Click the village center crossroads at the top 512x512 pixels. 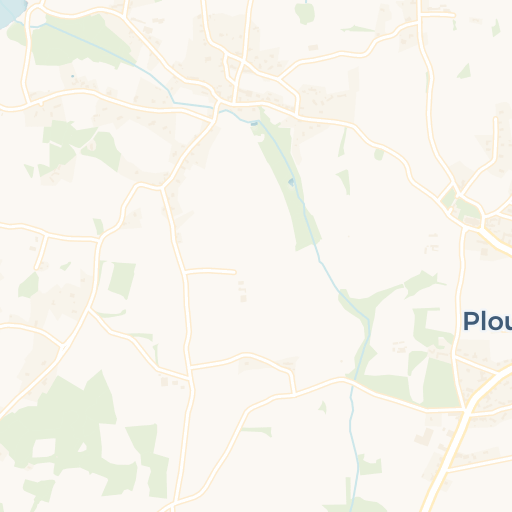(242, 62)
